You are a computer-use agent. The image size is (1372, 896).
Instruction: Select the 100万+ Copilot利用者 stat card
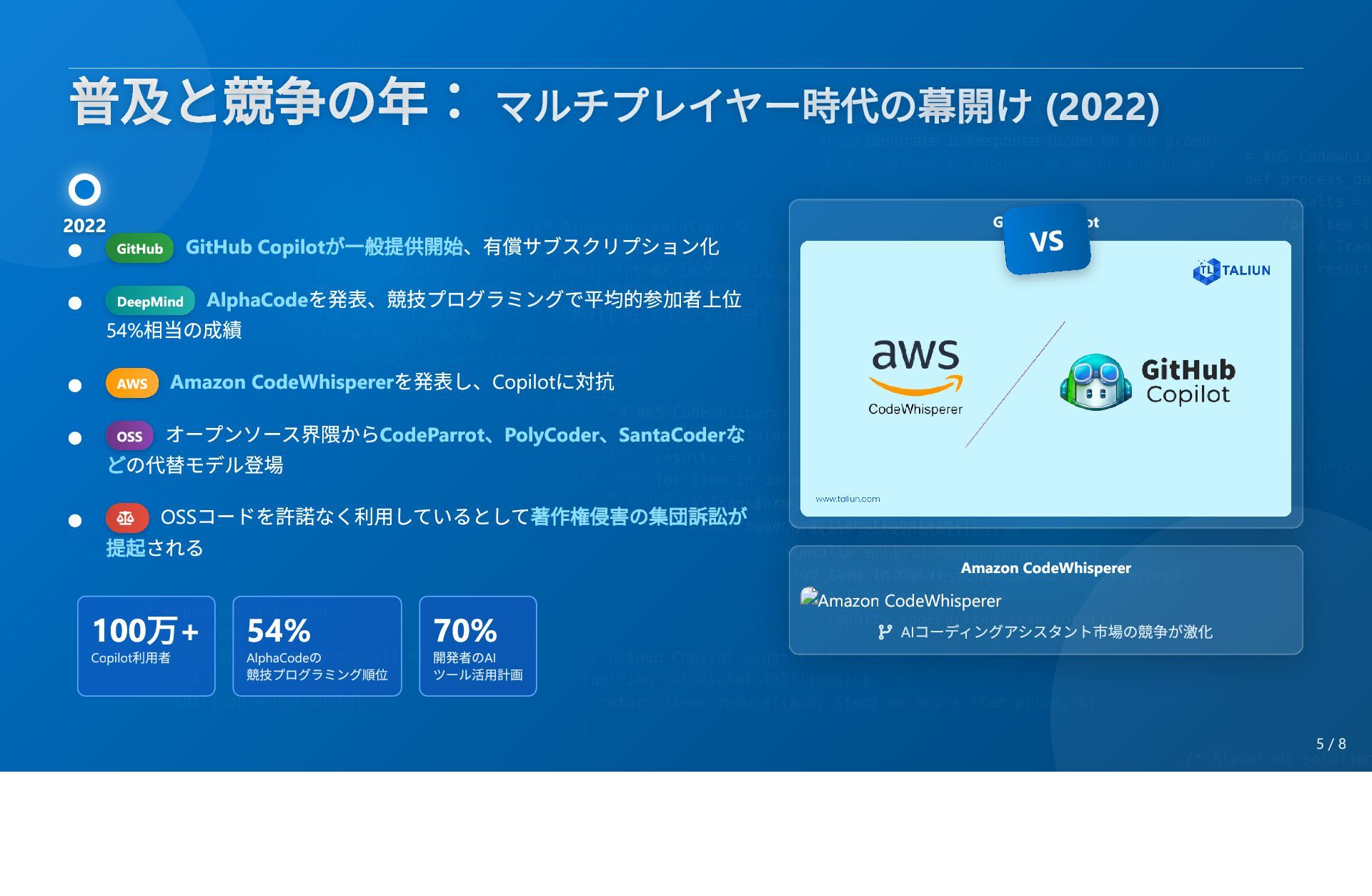146,646
